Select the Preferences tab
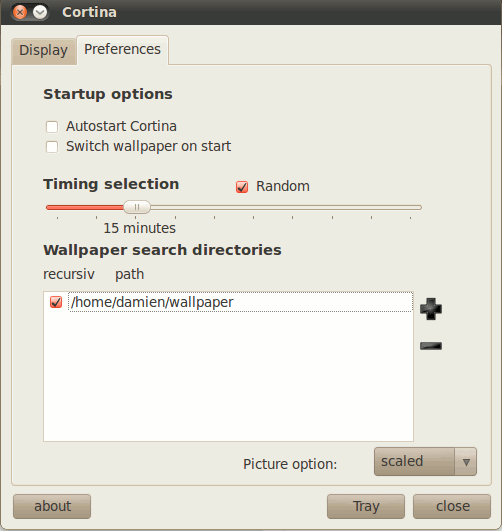 coord(122,50)
